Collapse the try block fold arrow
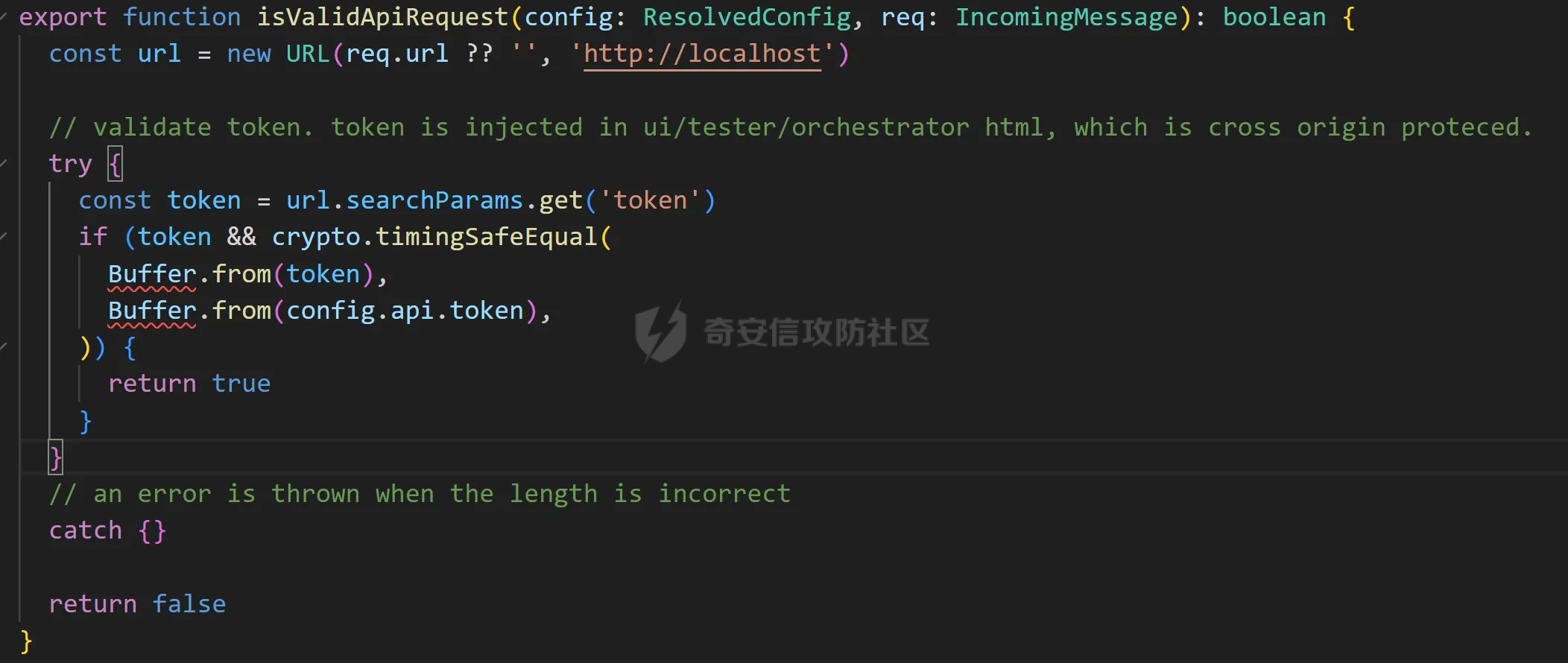This screenshot has width=1568, height=663. [x=4, y=163]
